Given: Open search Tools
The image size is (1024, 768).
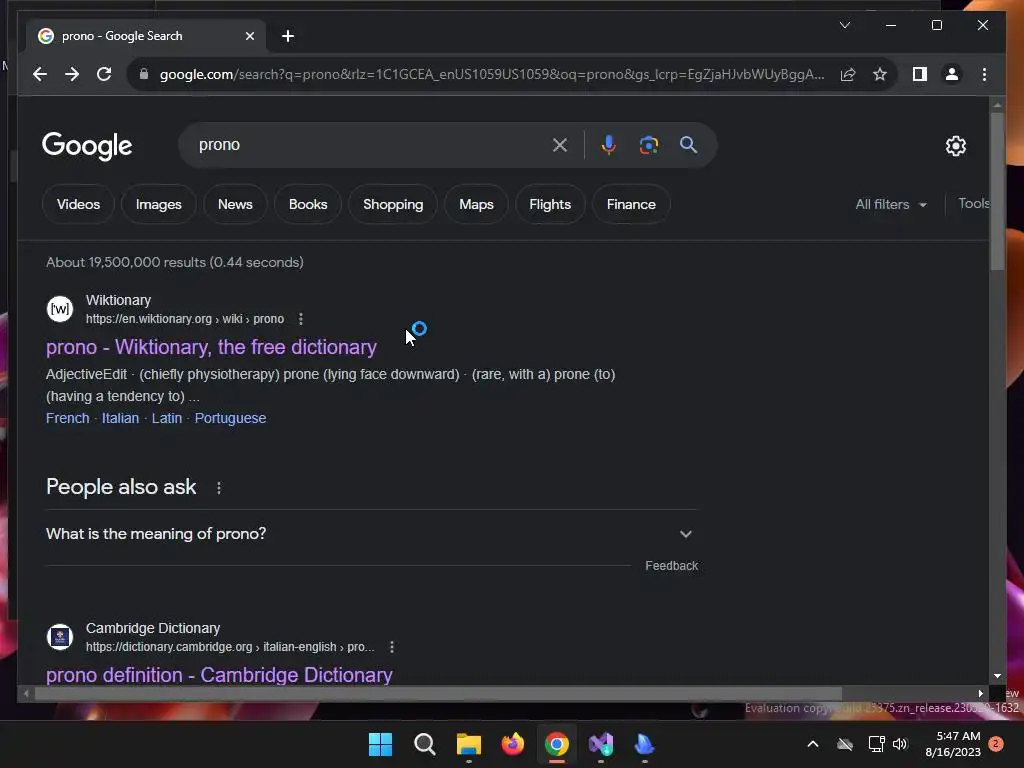Looking at the screenshot, I should (973, 204).
